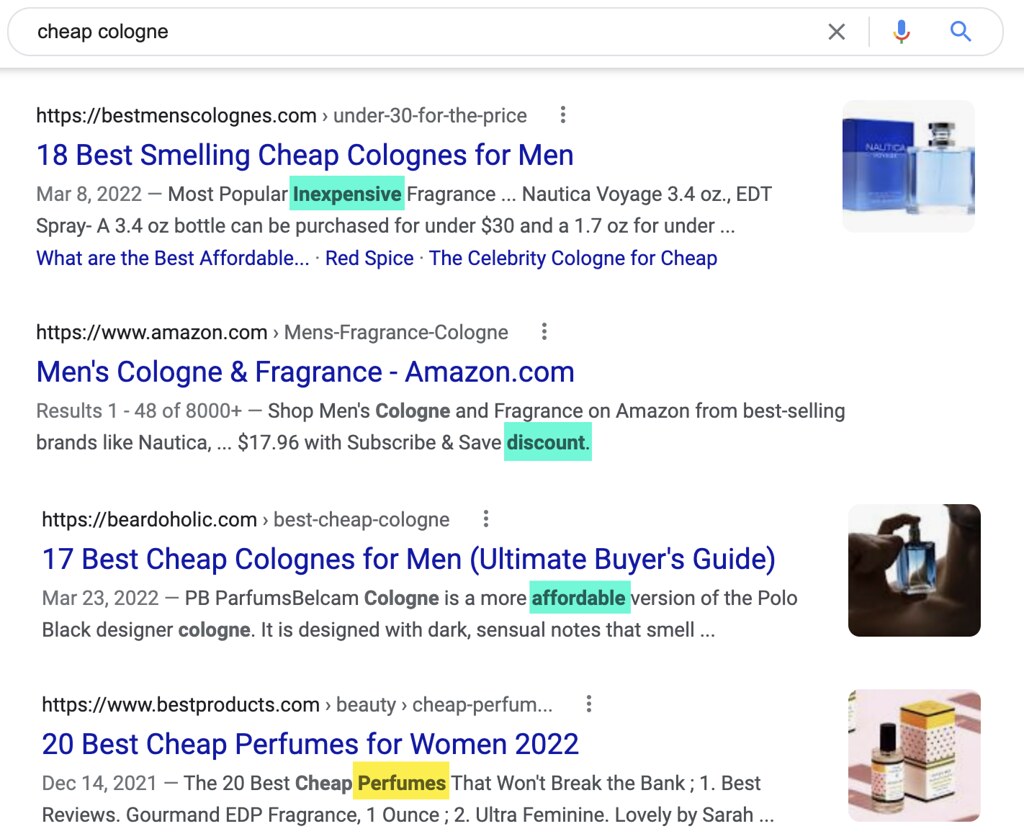Visit the Amazon Men's Cologne & Fragrance result
The width and height of the screenshot is (1024, 834).
(x=305, y=371)
